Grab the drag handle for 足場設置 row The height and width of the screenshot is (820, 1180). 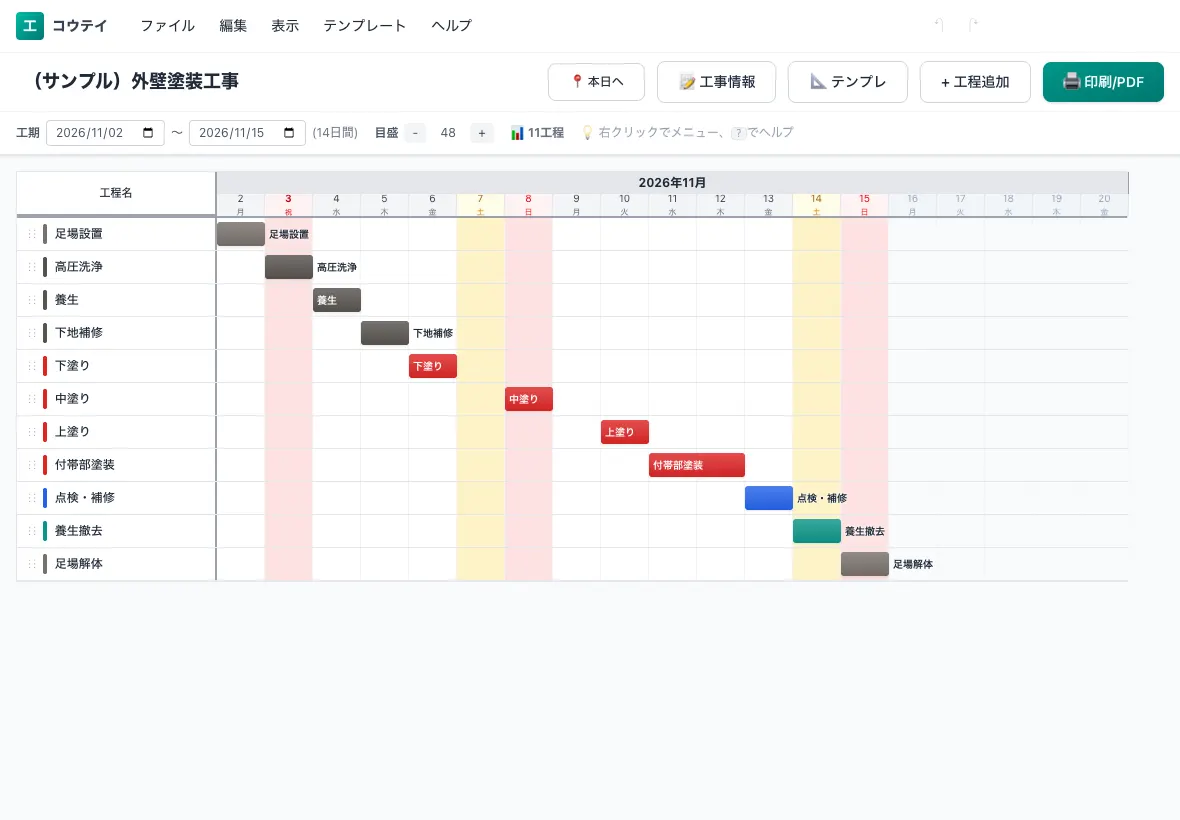32,234
